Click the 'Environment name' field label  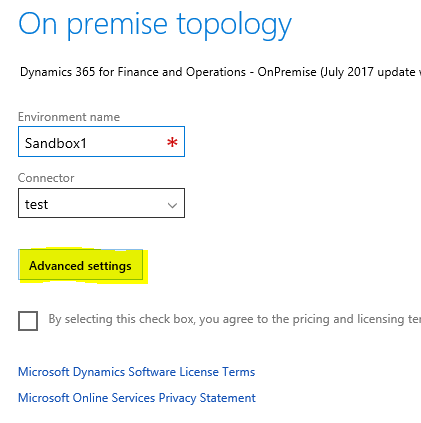click(69, 117)
